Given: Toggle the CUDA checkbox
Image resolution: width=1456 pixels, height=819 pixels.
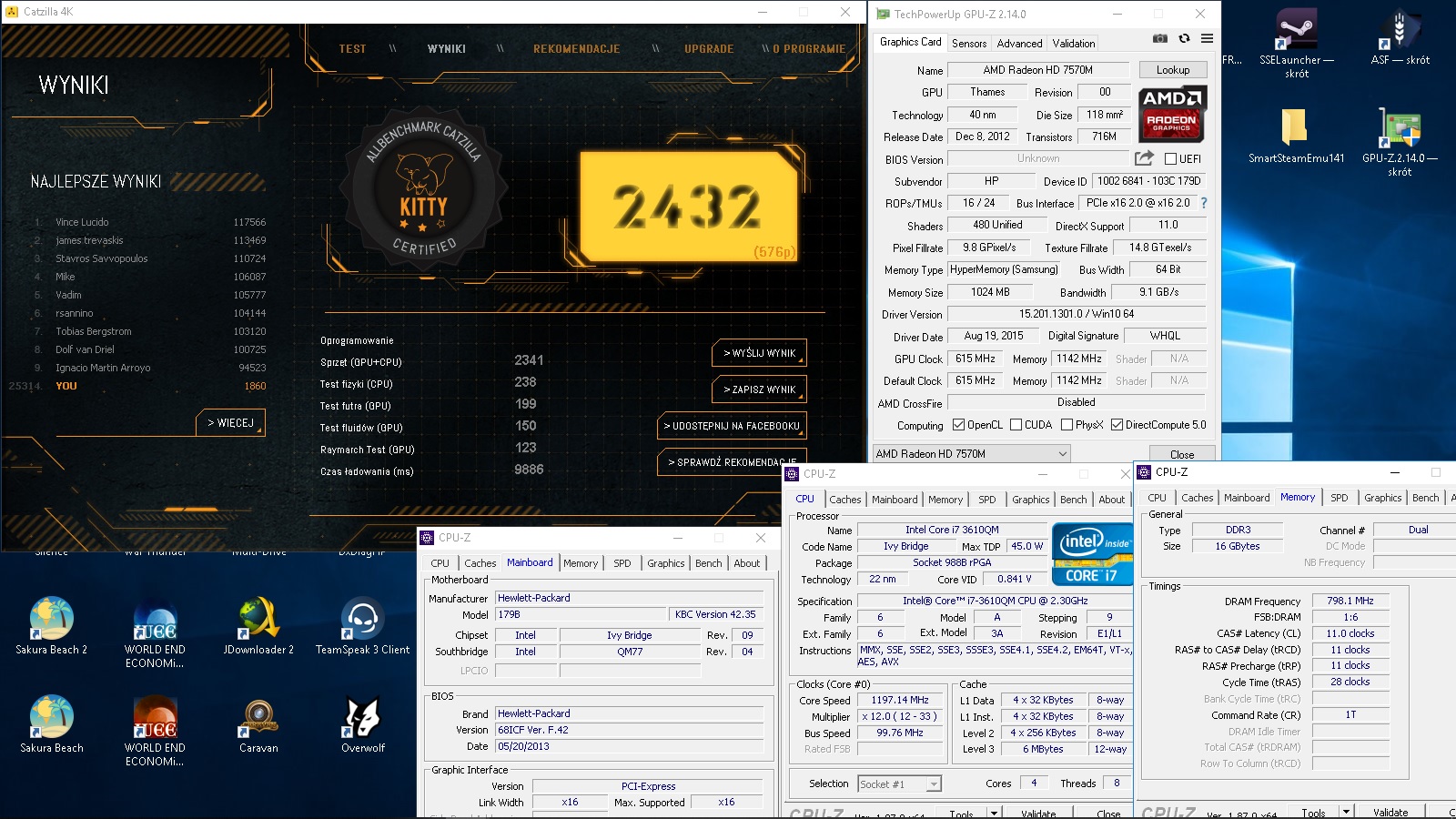Looking at the screenshot, I should pyautogui.click(x=1016, y=425).
